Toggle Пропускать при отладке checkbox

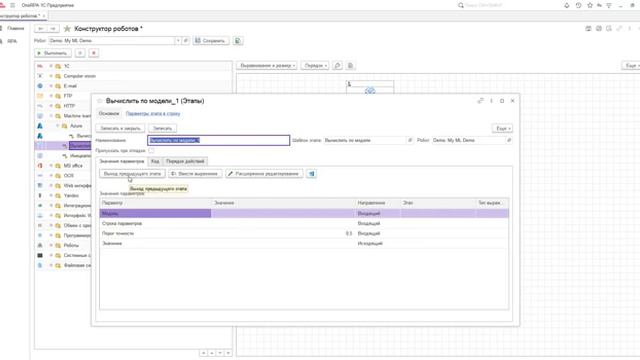click(151, 151)
